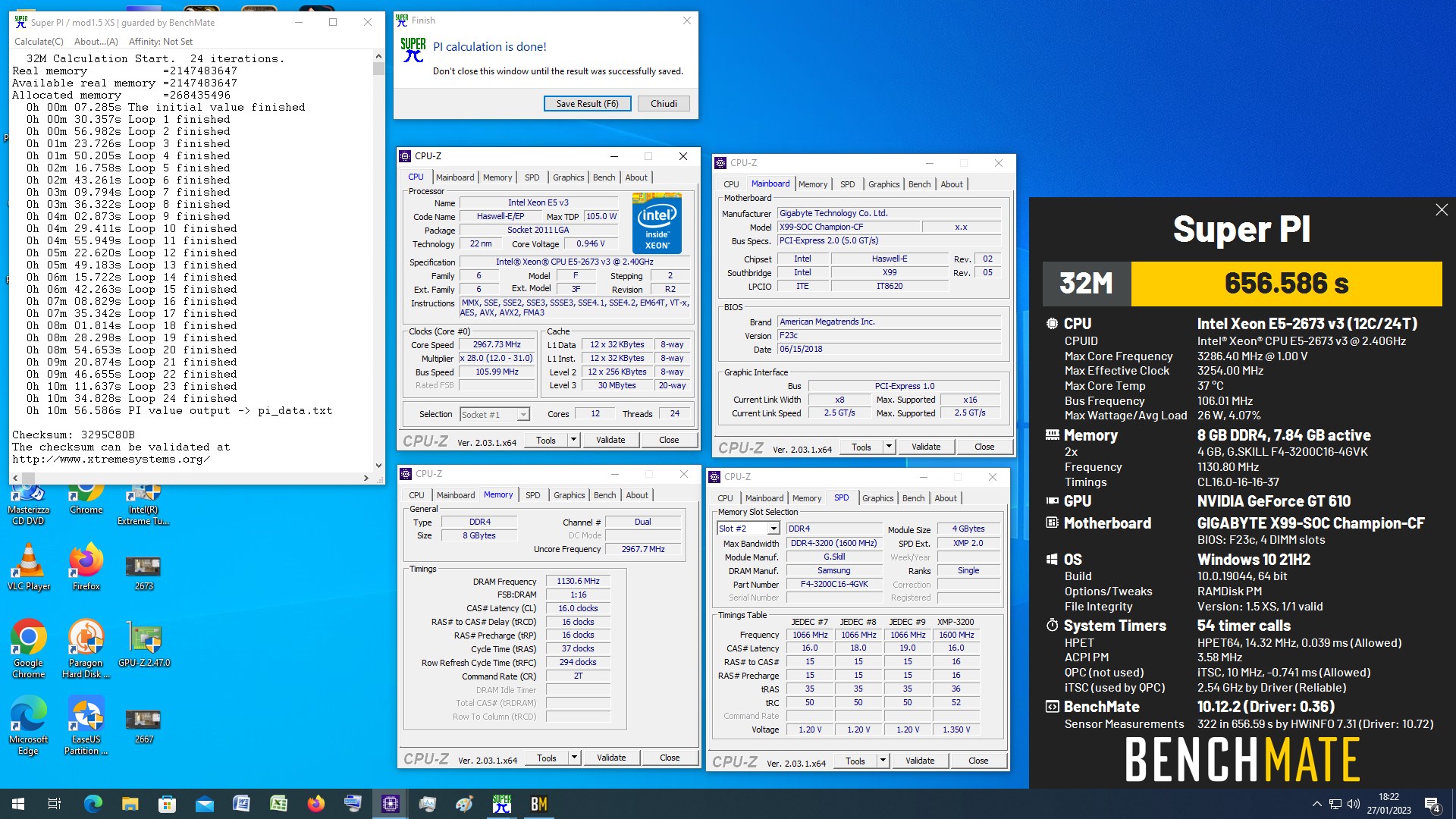Click the Multiplier value x 28.0 field
The image size is (1456, 819).
tap(497, 359)
